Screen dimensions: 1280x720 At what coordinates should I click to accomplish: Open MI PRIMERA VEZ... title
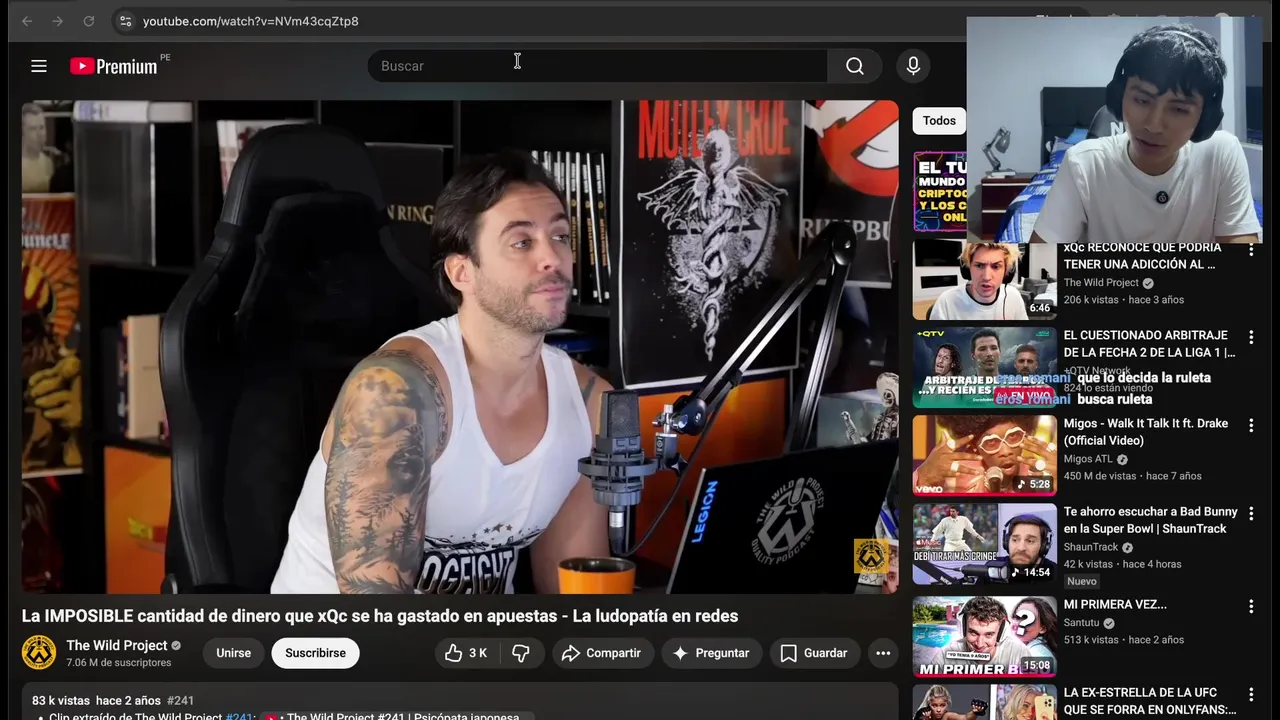coord(1115,605)
